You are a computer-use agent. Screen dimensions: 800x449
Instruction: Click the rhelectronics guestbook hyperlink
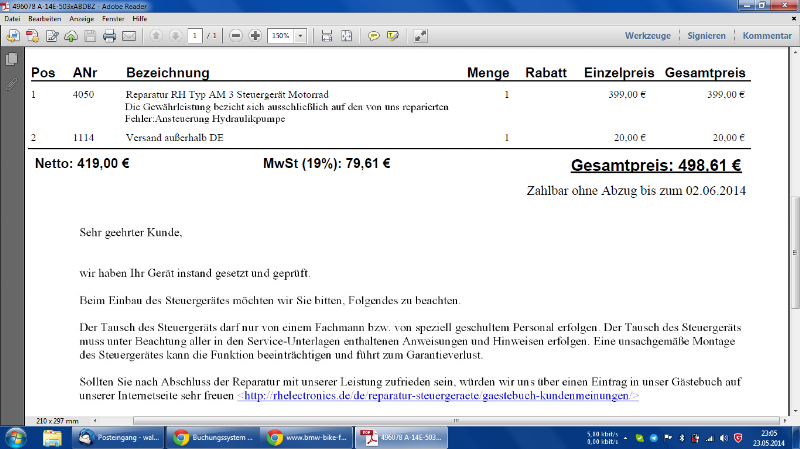pyautogui.click(x=438, y=395)
